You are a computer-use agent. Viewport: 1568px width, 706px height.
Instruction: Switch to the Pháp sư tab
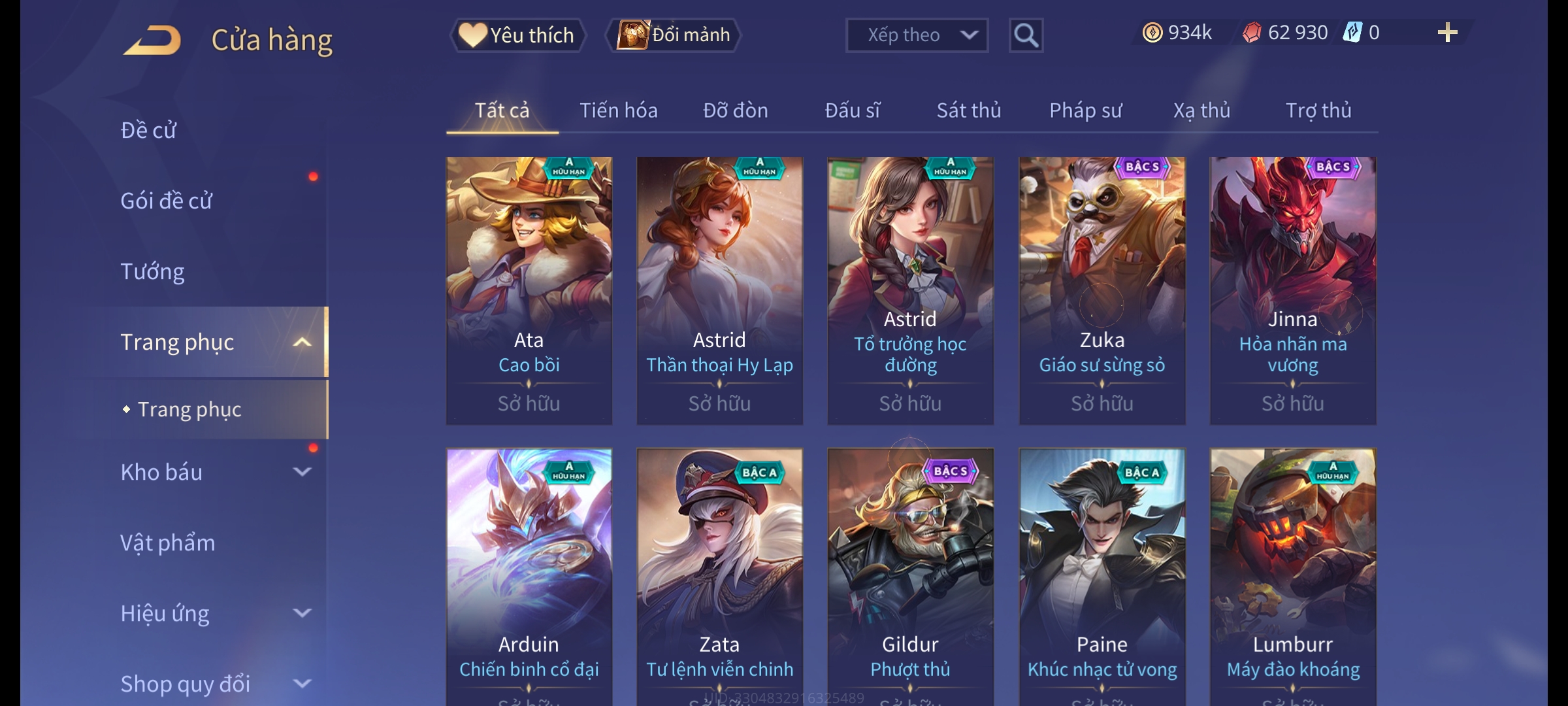1085,110
